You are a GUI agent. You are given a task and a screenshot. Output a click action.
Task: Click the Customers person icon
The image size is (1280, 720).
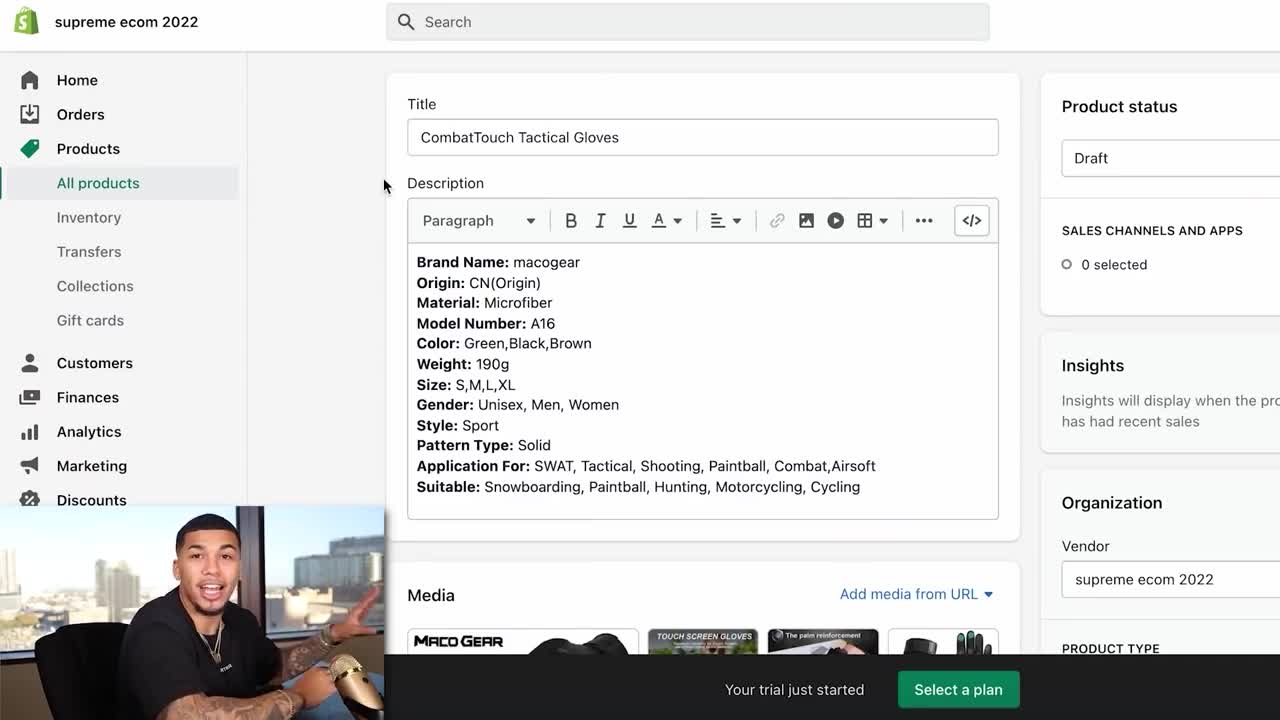(30, 363)
